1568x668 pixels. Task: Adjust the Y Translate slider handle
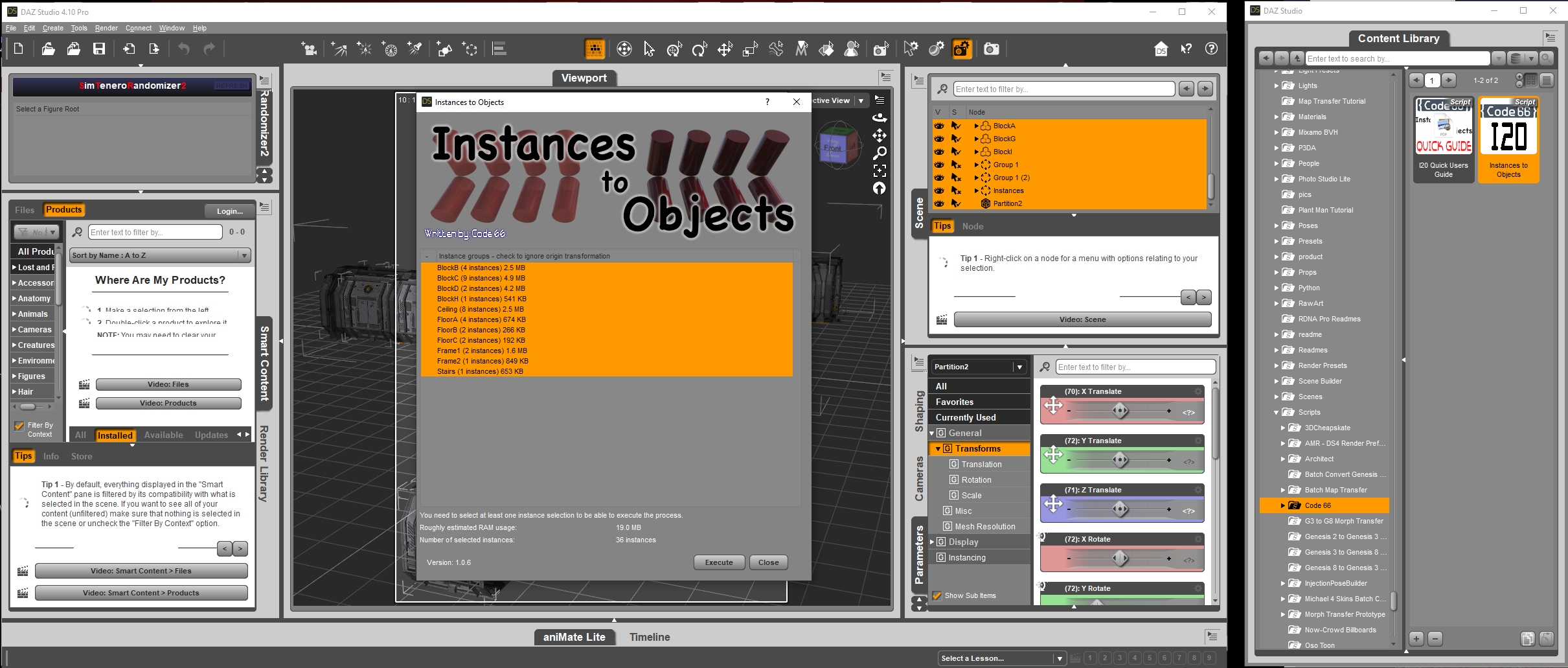pos(1120,460)
